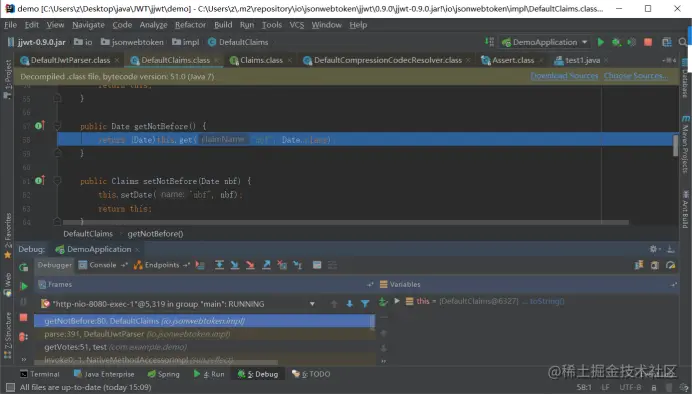Switch to DefaultJwtParser.class tab
The image size is (692, 394).
pyautogui.click(x=69, y=60)
